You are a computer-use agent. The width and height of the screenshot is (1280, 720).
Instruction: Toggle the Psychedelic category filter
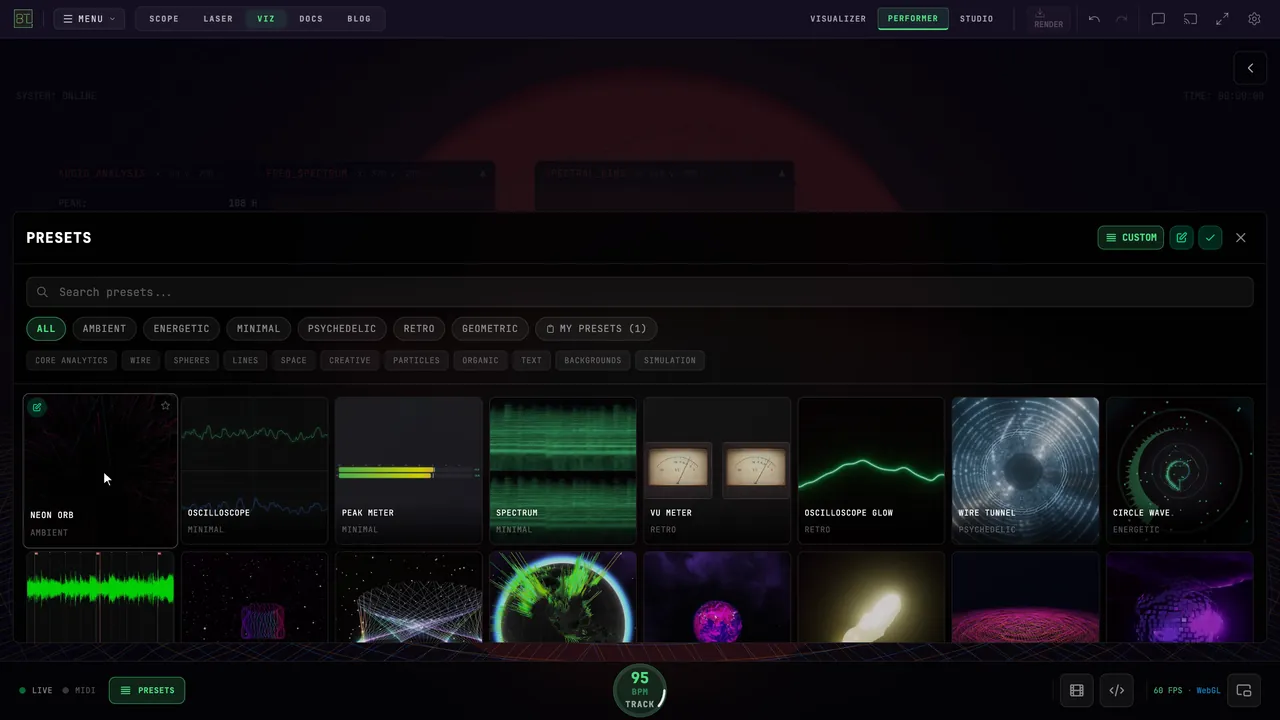(342, 328)
